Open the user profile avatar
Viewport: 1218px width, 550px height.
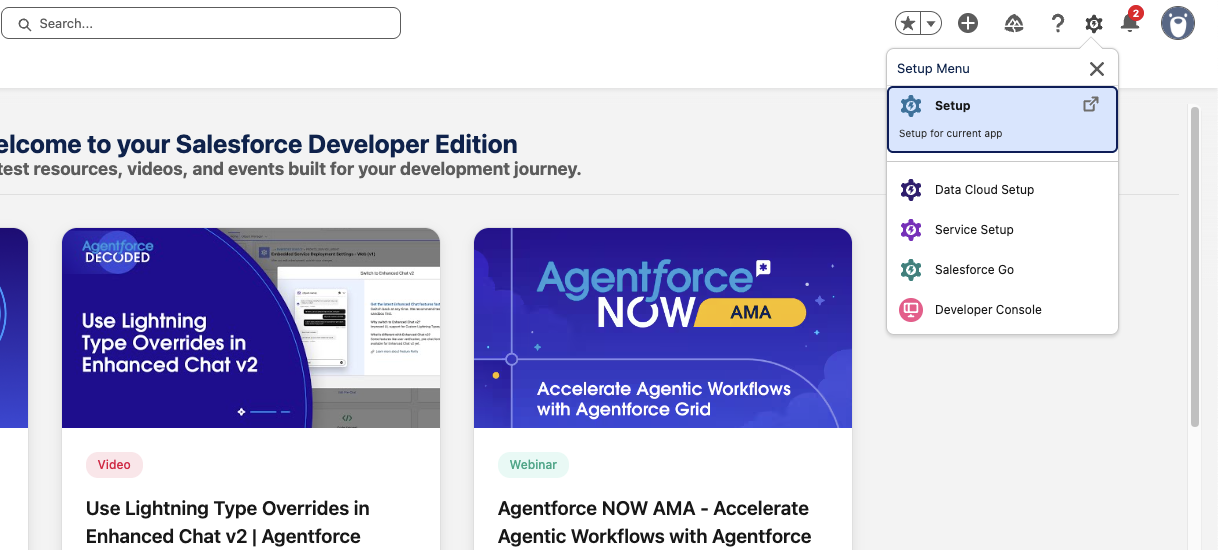[x=1177, y=23]
